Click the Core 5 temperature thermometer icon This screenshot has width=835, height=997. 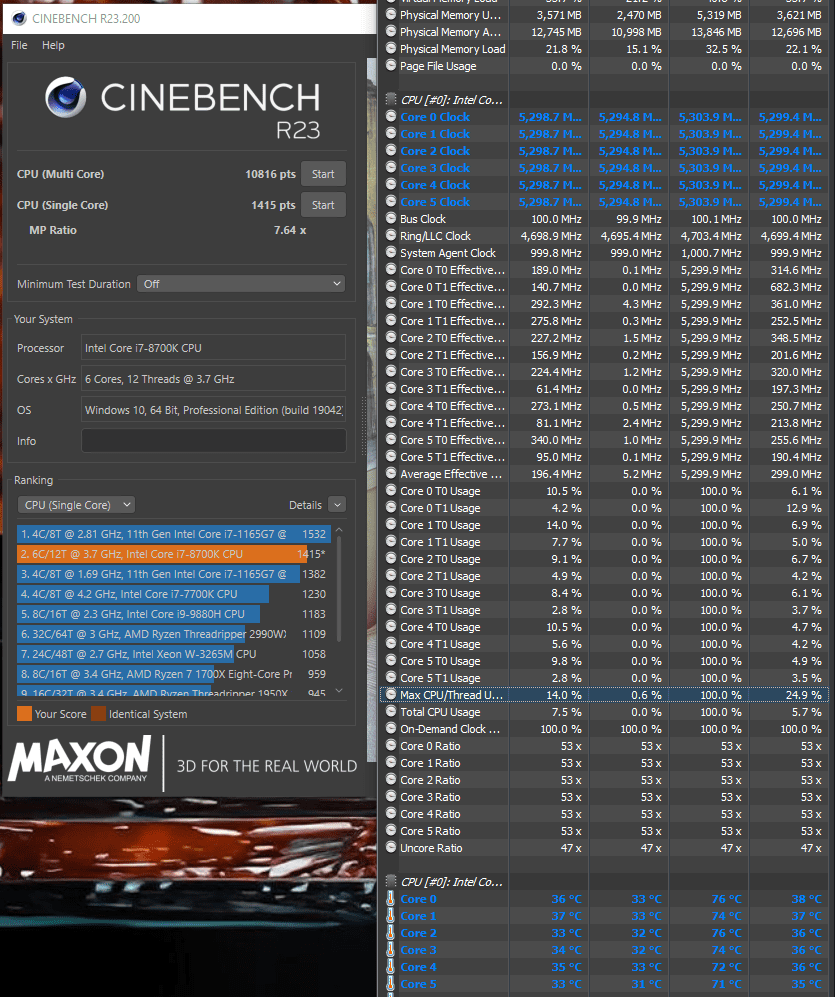[391, 984]
